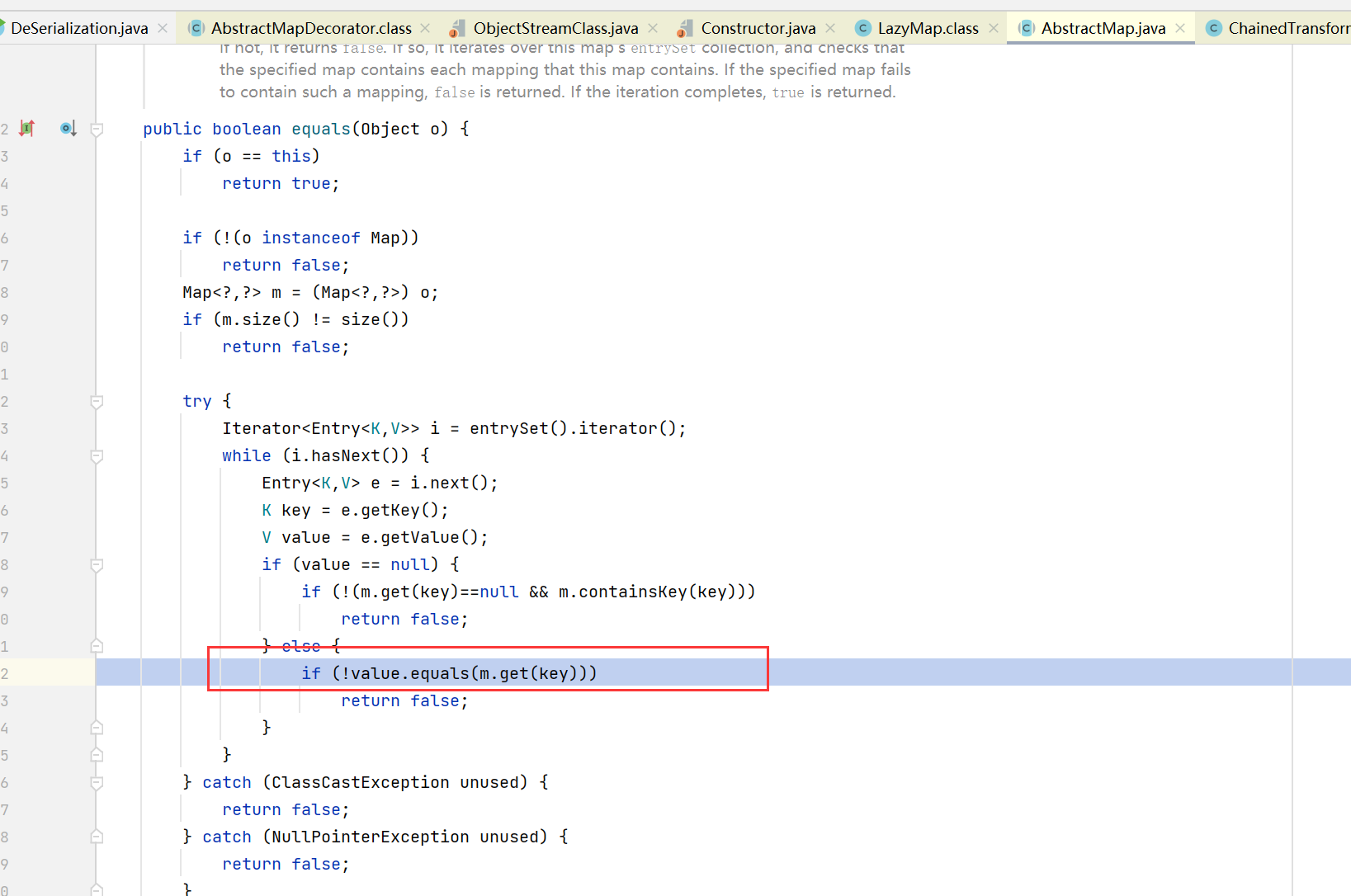Screen dimensions: 1351x896
Task: Close the DeSerialization.java tab
Action: (163, 28)
